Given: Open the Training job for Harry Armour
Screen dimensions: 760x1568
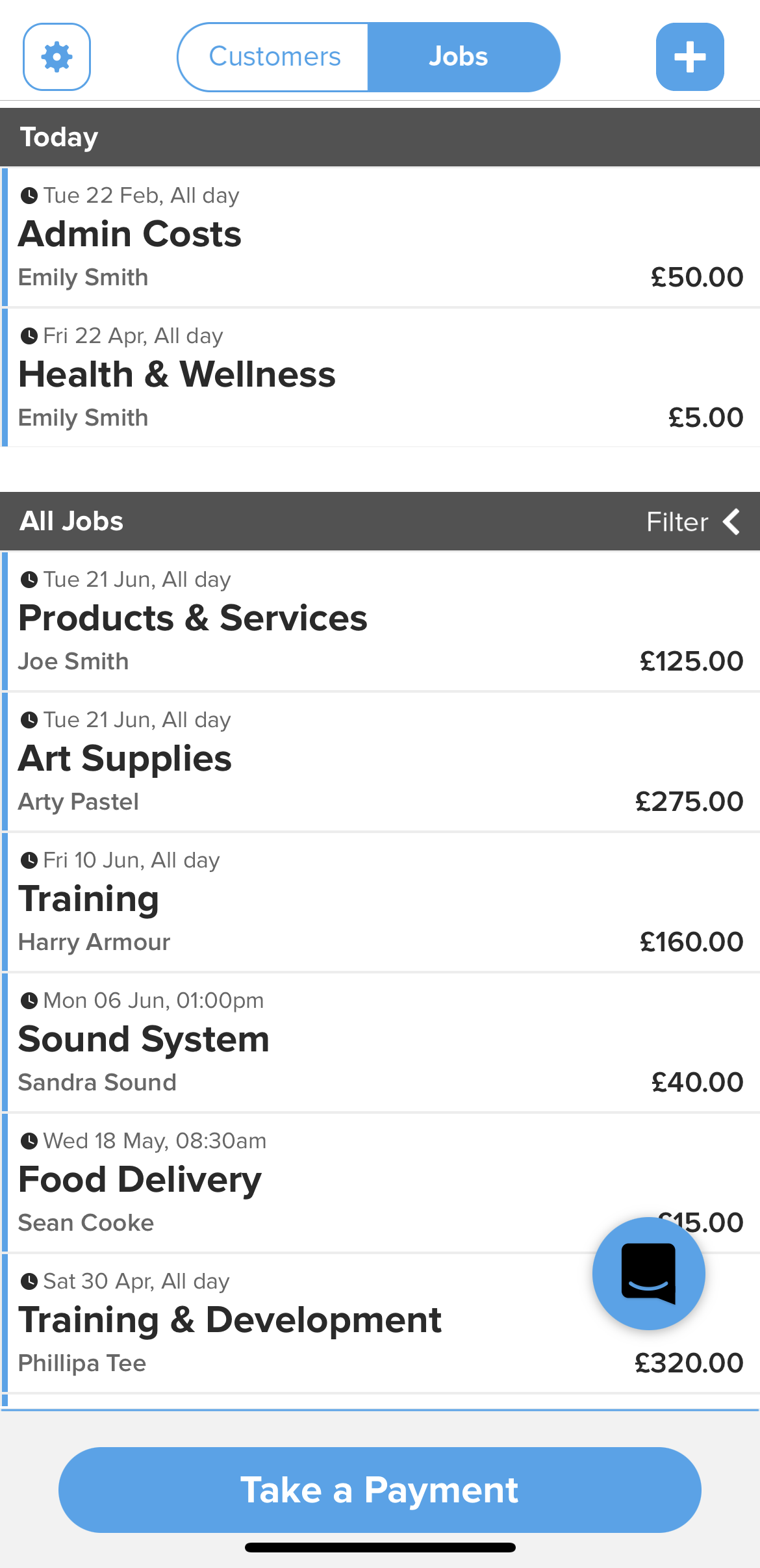Looking at the screenshot, I should pyautogui.click(x=89, y=899).
